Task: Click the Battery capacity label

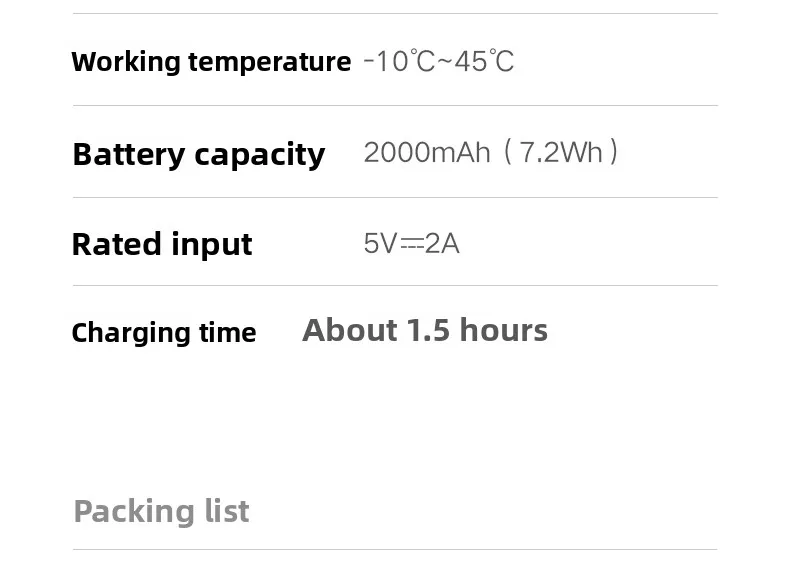Action: pos(199,155)
